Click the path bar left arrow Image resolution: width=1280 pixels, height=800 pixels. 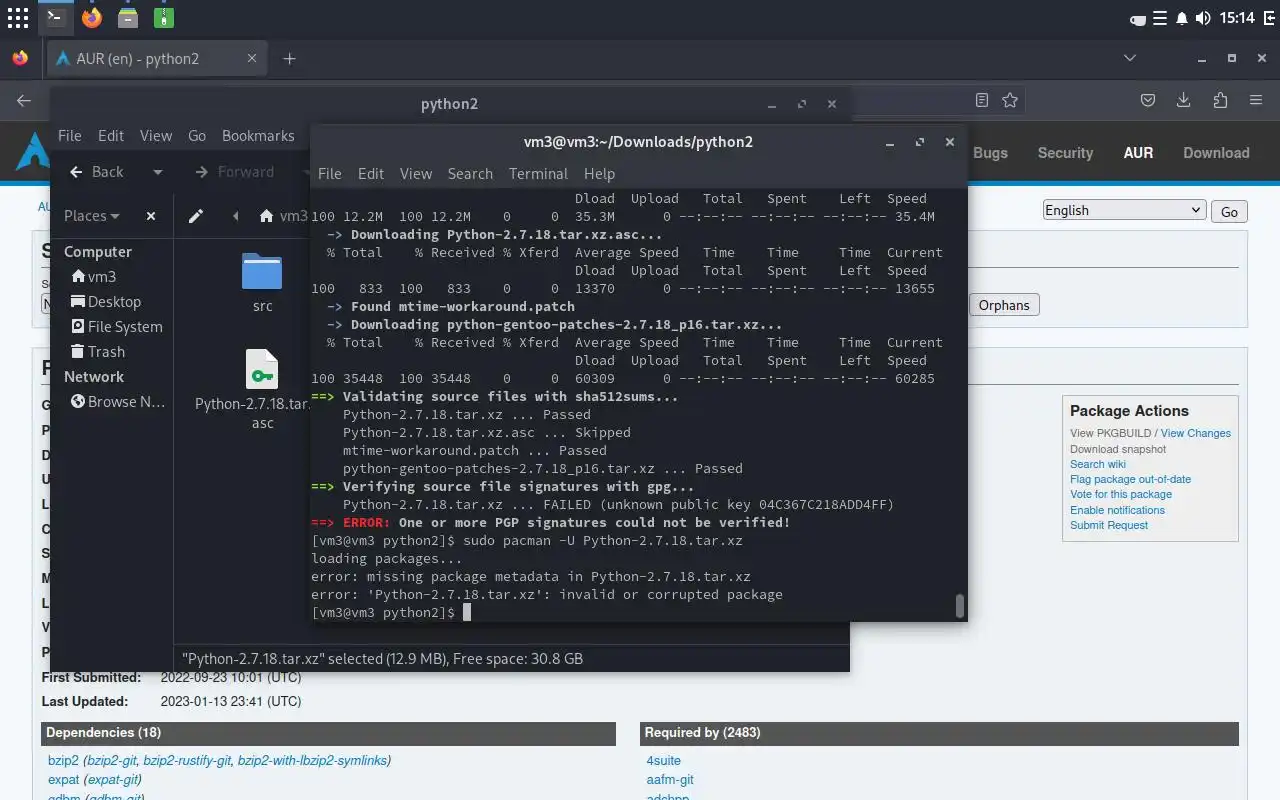coord(236,216)
